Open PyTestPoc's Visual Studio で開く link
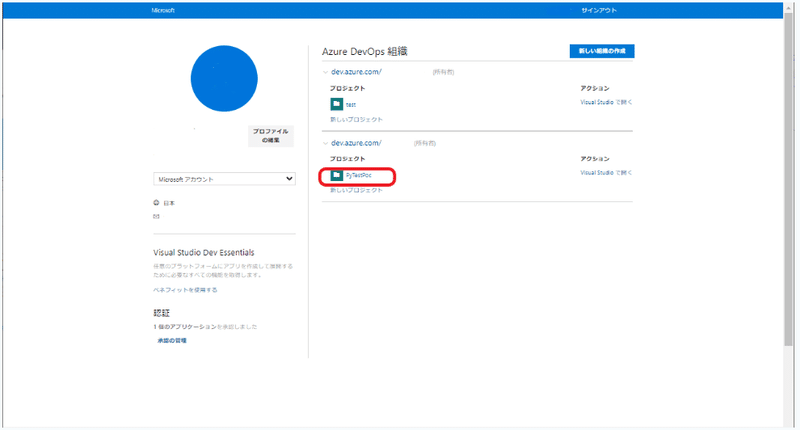The height and width of the screenshot is (430, 800). click(606, 172)
